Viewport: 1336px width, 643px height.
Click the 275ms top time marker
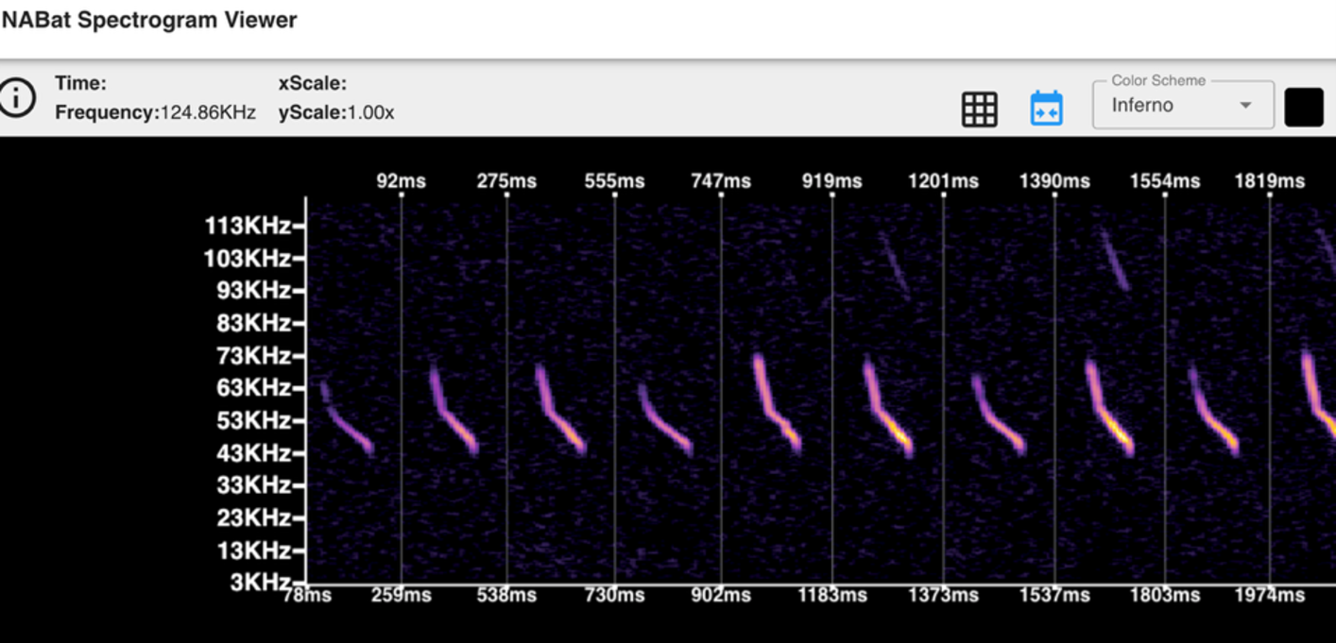pyautogui.click(x=506, y=181)
